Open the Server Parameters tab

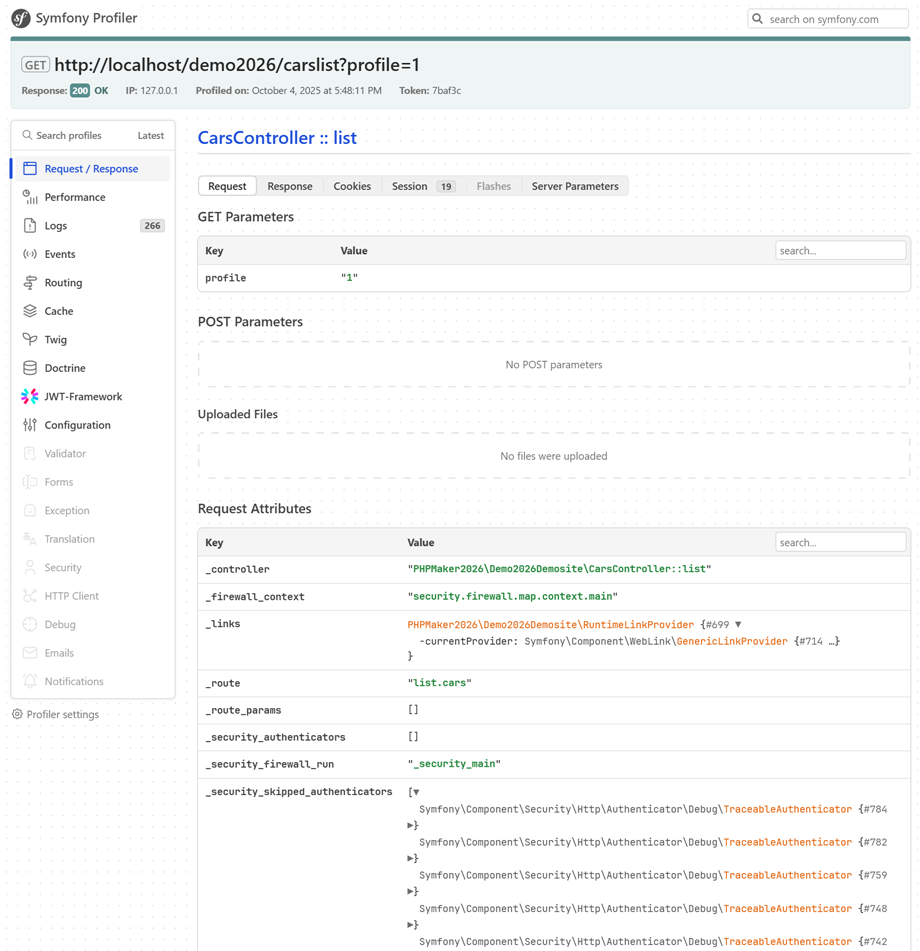point(574,186)
